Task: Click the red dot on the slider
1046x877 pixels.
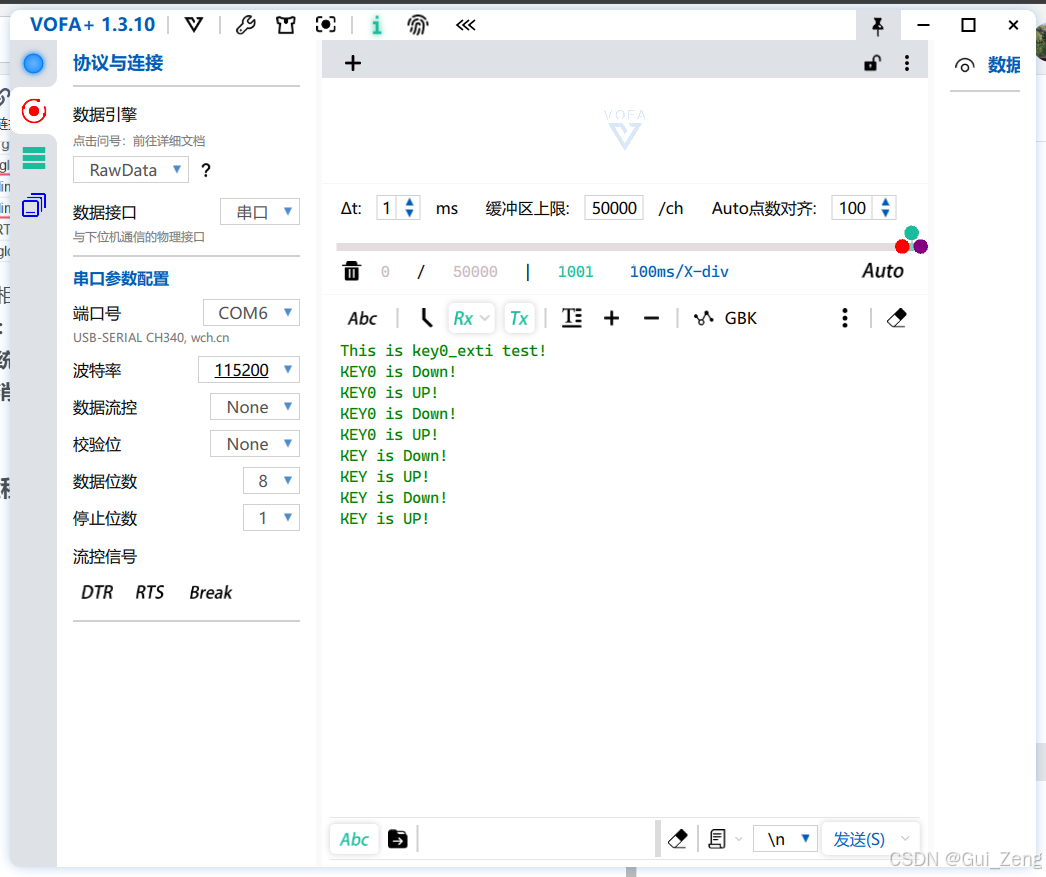Action: point(902,247)
